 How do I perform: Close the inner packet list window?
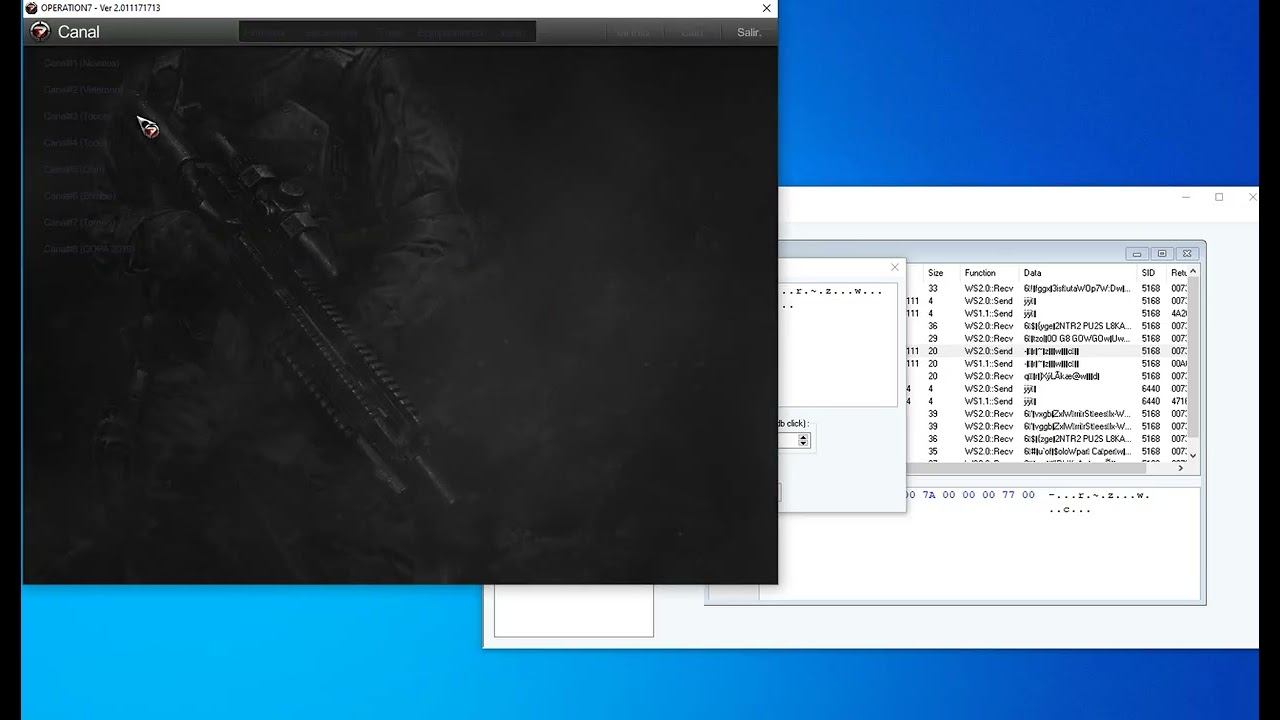1186,254
